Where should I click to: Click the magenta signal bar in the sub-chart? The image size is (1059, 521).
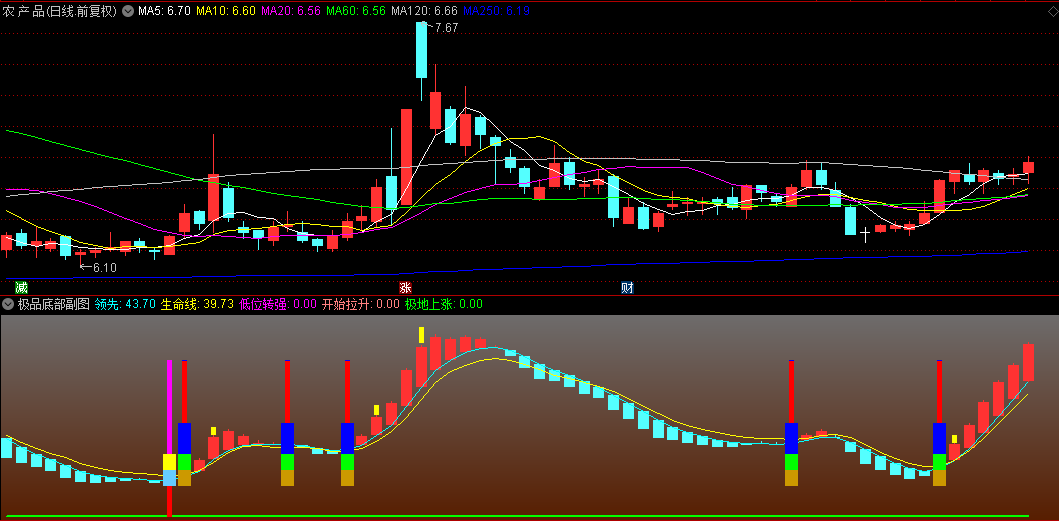(x=170, y=407)
